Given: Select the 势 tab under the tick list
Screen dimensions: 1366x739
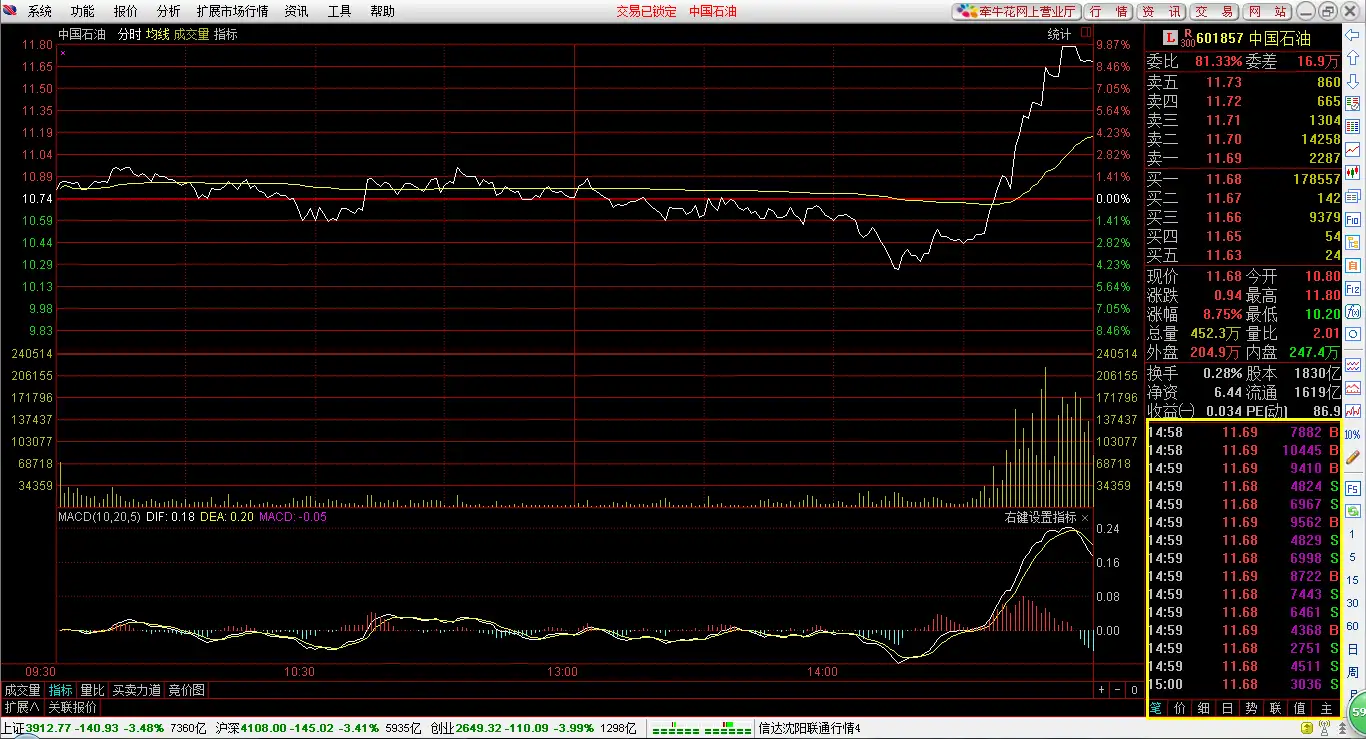Looking at the screenshot, I should point(1251,707).
